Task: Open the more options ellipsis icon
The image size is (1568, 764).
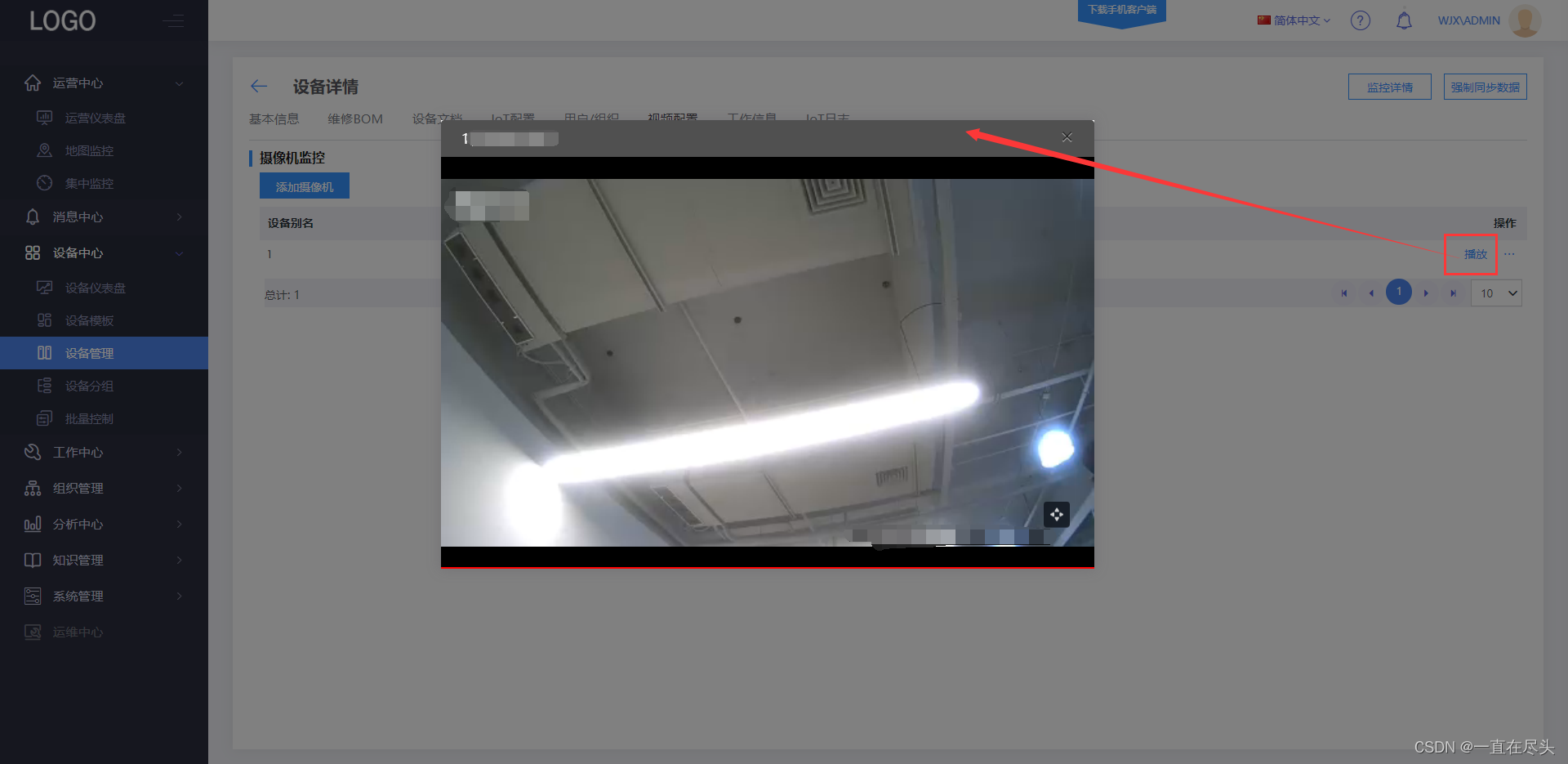Action: click(x=1509, y=254)
